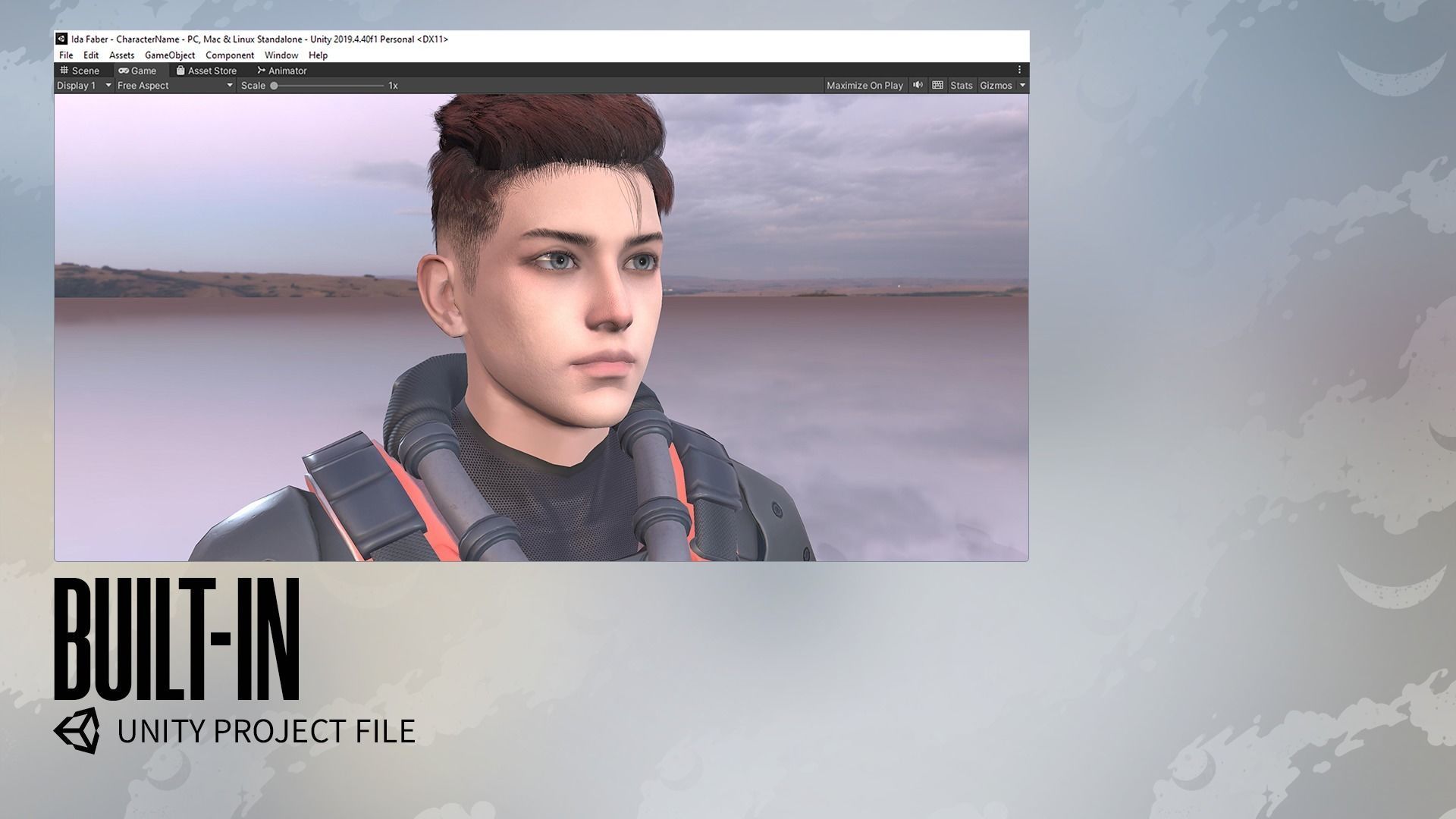Image resolution: width=1456 pixels, height=819 pixels.
Task: Switch to the Scene tab
Action: point(79,71)
